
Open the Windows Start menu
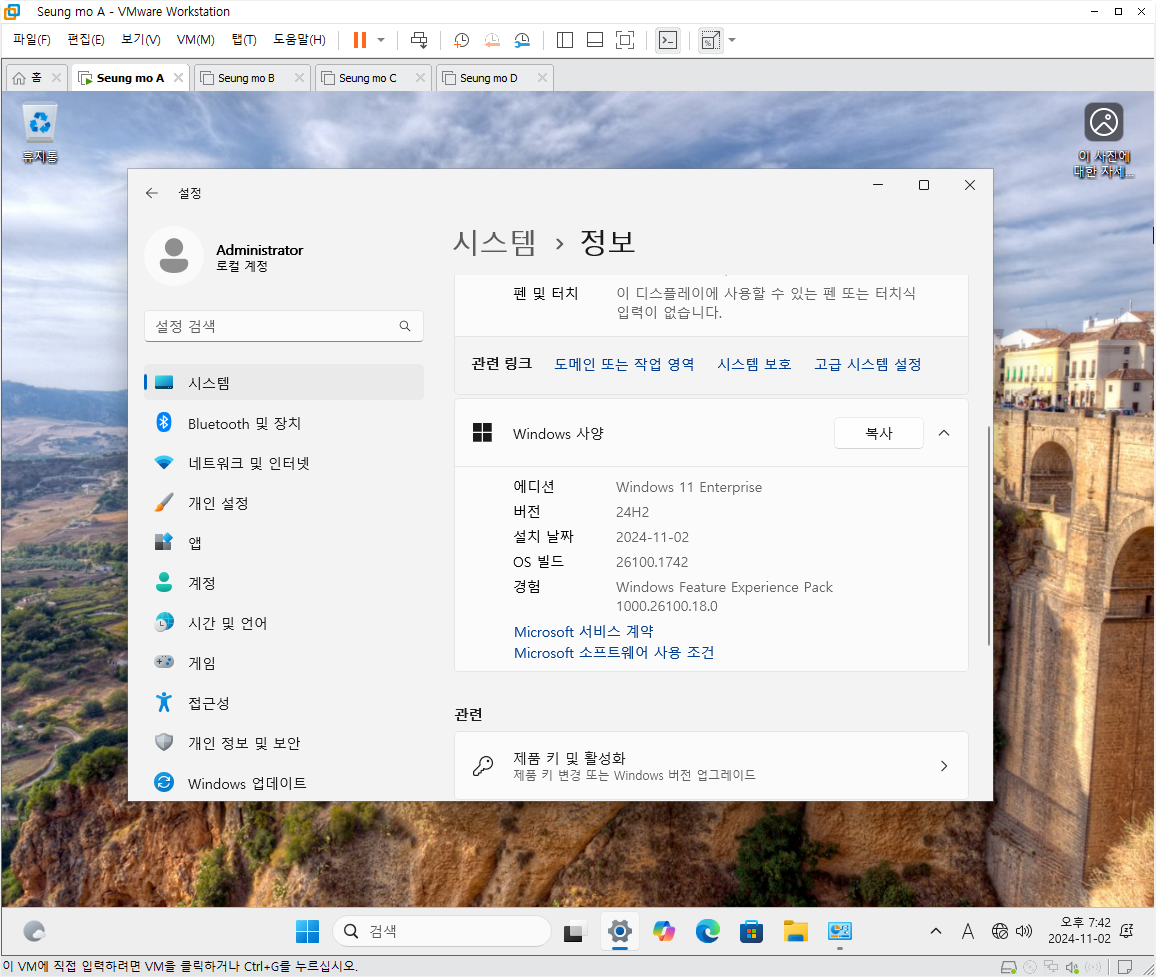point(307,931)
